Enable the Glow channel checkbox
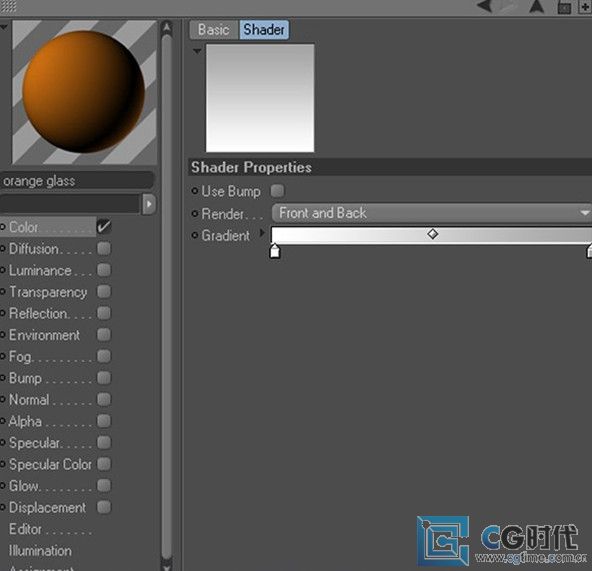 (x=104, y=485)
